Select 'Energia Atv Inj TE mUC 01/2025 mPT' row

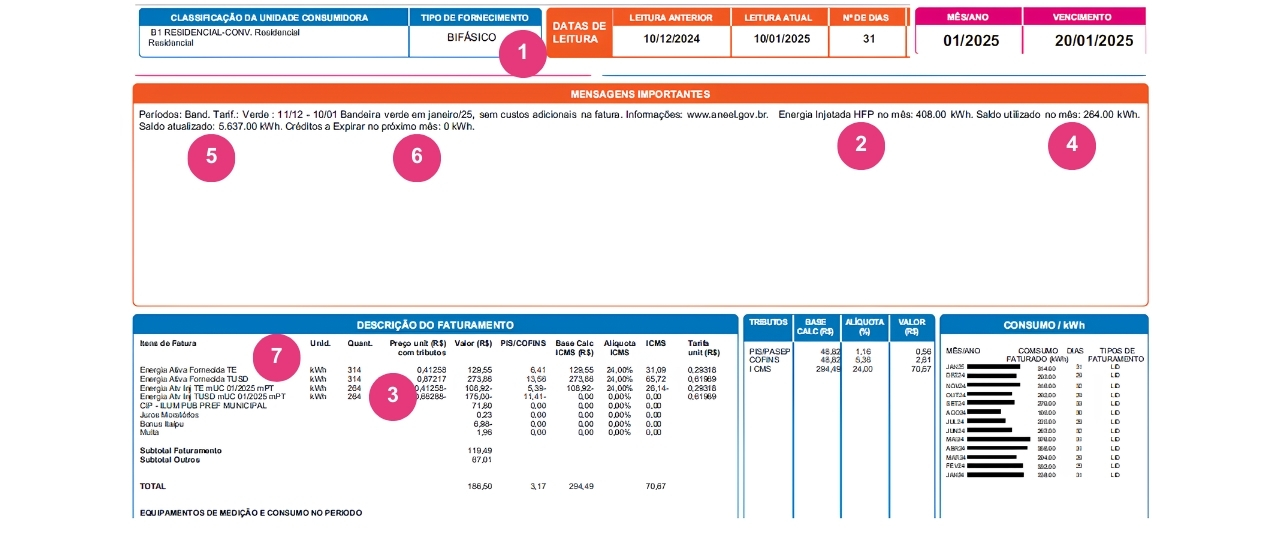coord(206,388)
